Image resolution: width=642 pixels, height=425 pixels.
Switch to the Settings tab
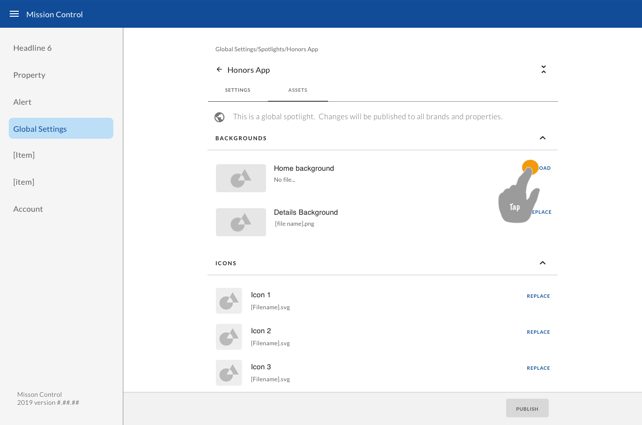(x=238, y=90)
